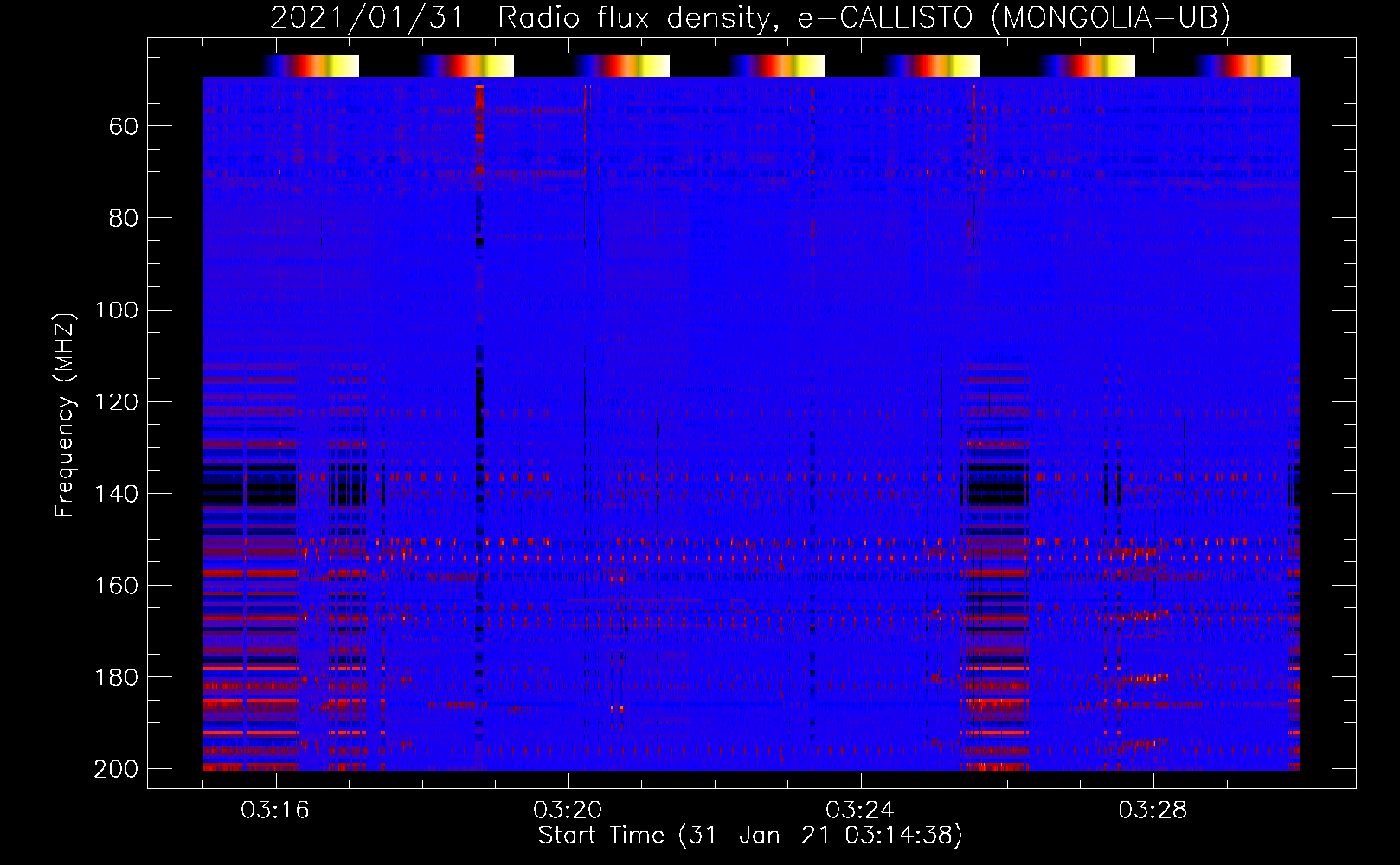Image resolution: width=1400 pixels, height=865 pixels.
Task: Click the 80 frequency tick label
Action: pyautogui.click(x=124, y=218)
